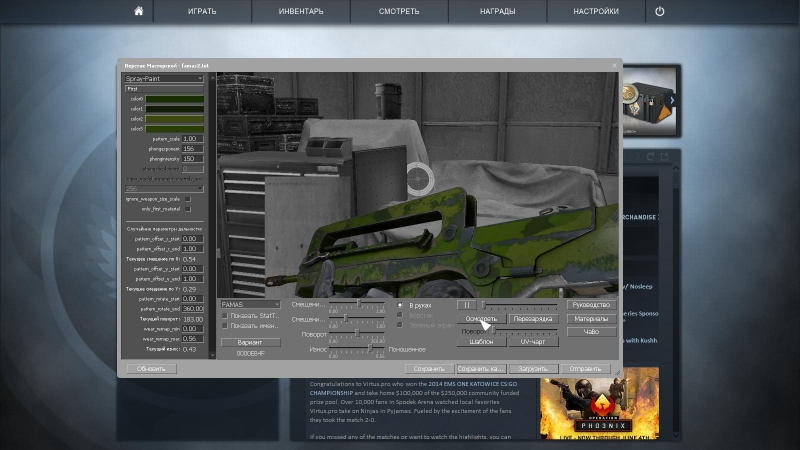The height and width of the screenshot is (450, 800).
Task: Open the ИГРАТЬ menu
Action: click(202, 11)
